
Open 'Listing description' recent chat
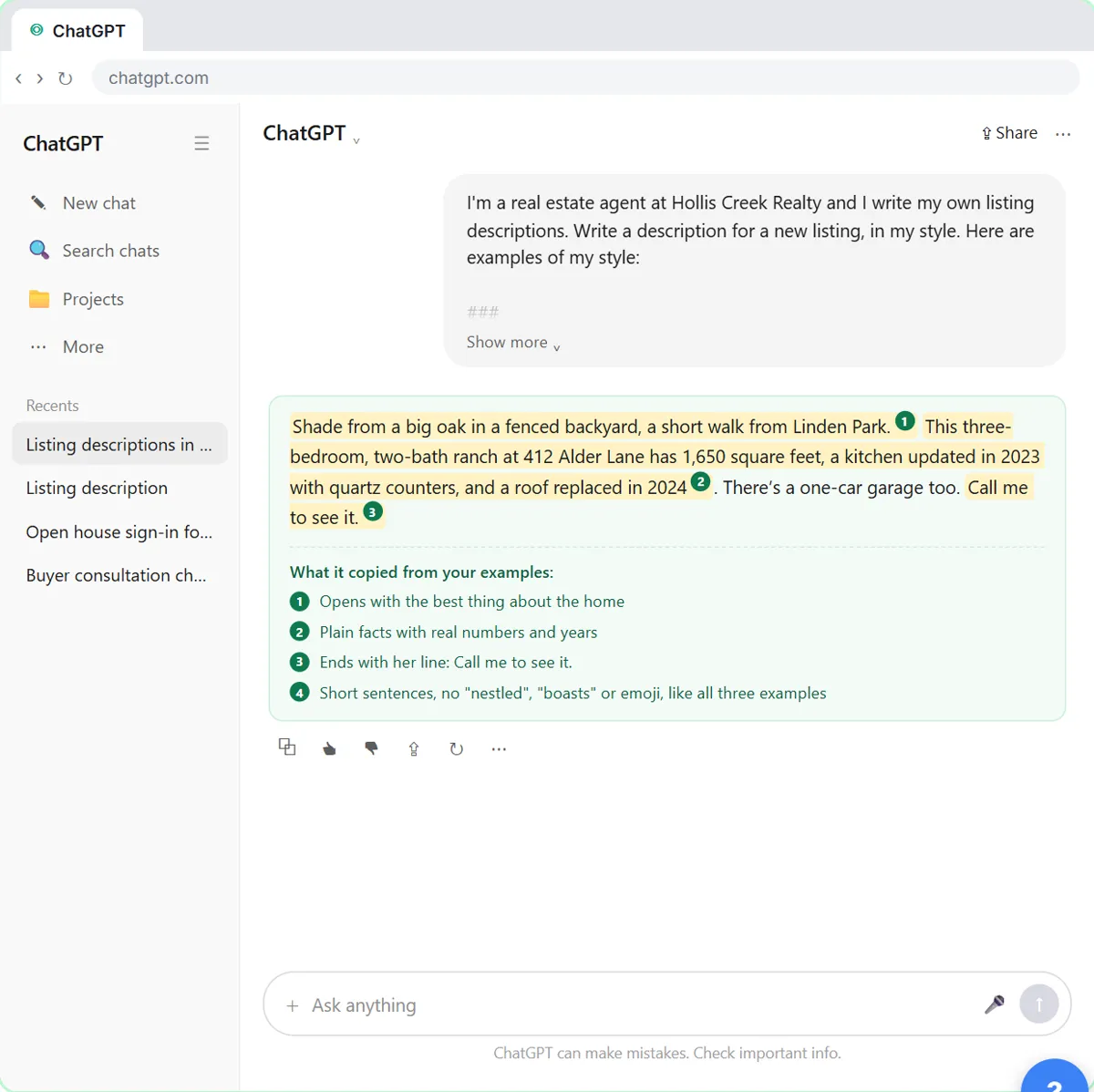119,488
